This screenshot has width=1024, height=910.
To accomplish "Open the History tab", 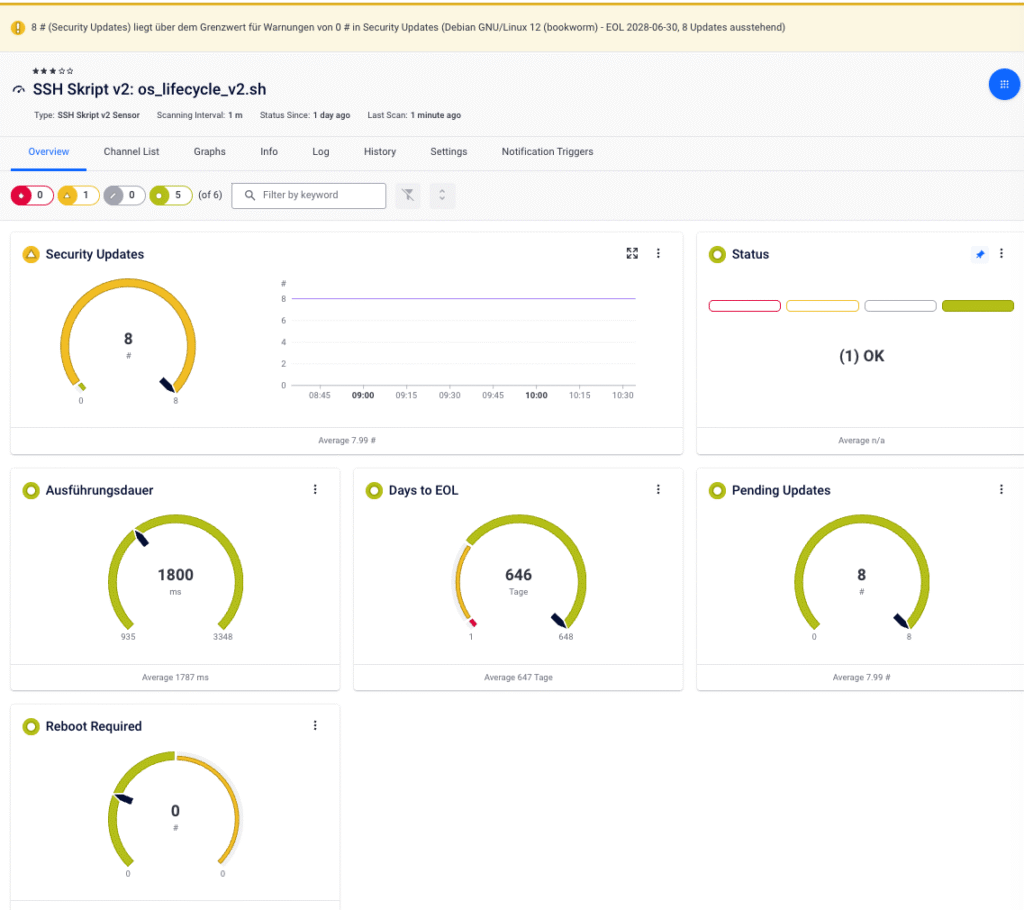I will click(x=380, y=152).
